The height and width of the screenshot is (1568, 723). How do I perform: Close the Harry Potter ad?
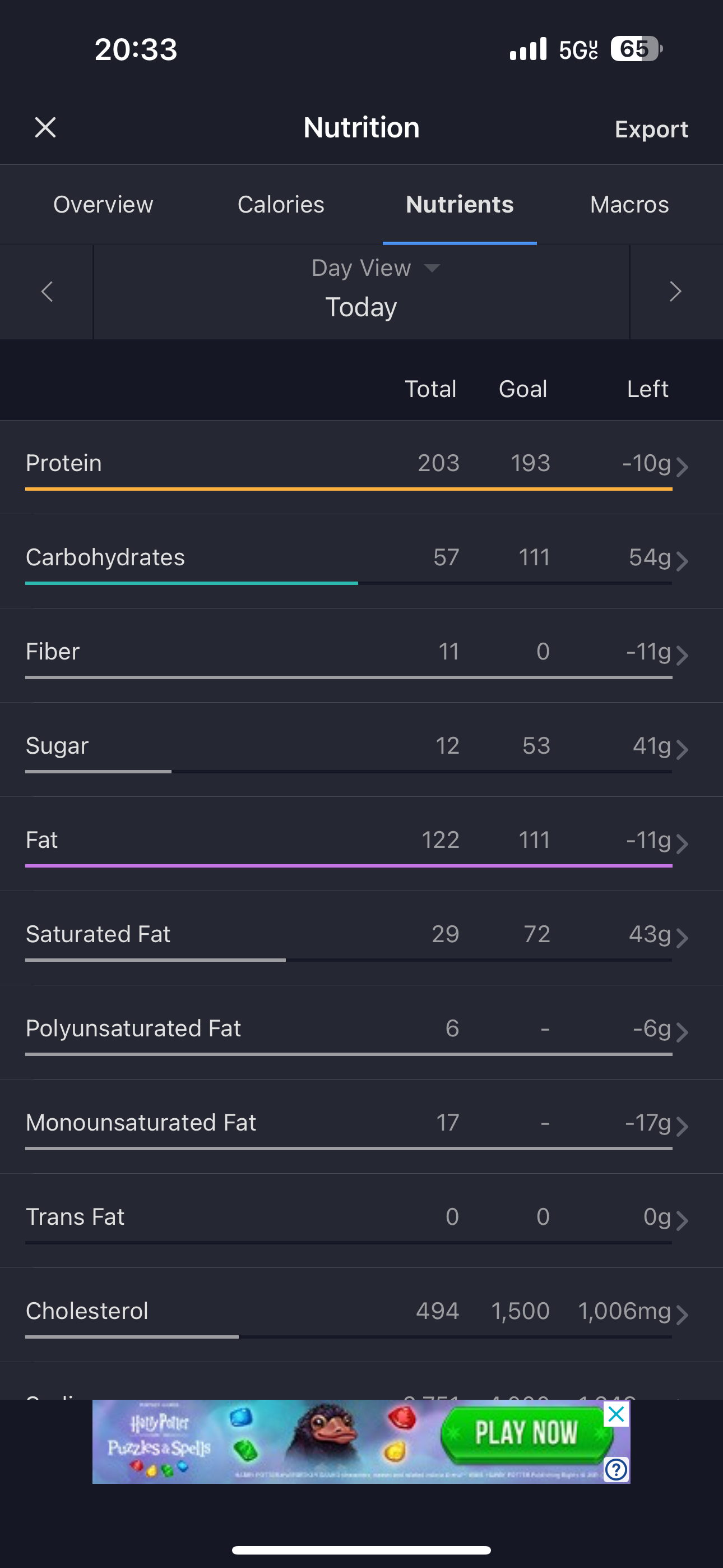pos(616,1414)
